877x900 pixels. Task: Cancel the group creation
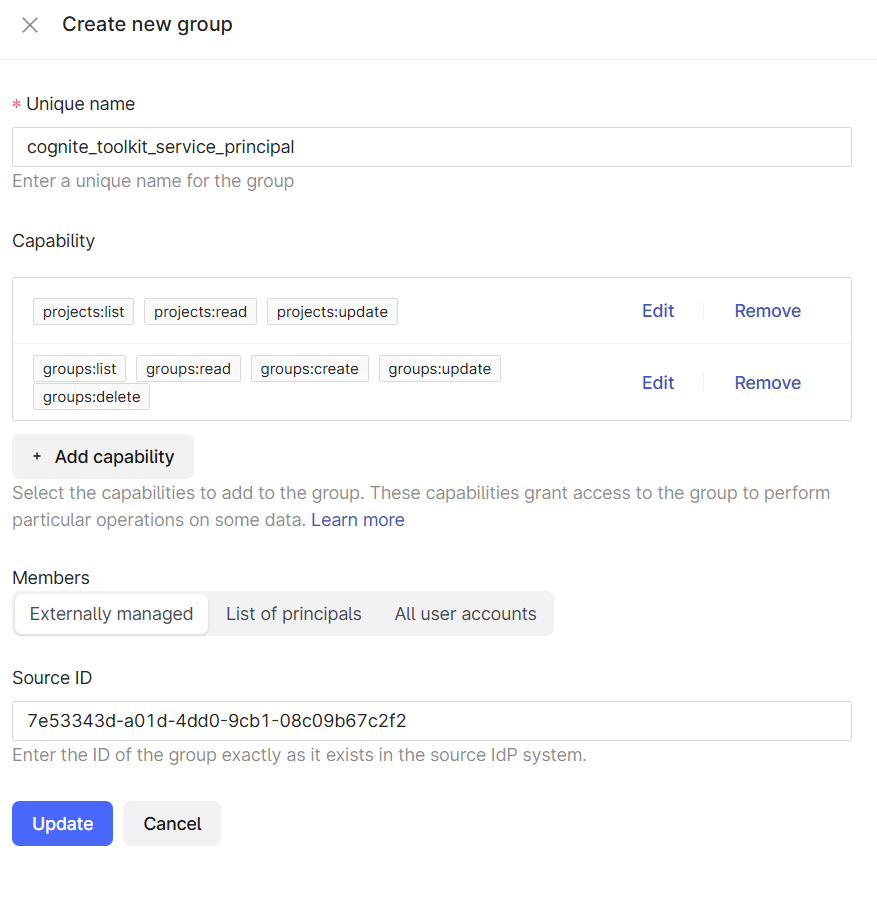pyautogui.click(x=172, y=824)
